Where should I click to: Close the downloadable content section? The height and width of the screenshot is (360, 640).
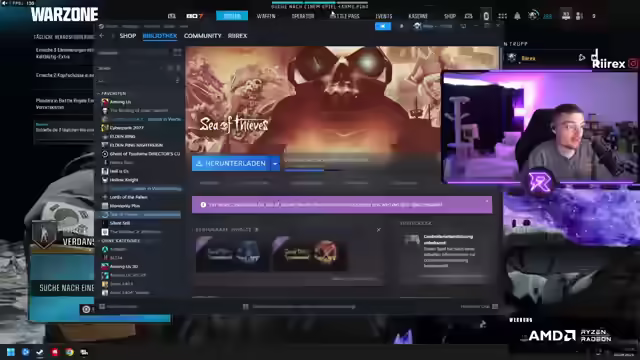click(x=379, y=230)
